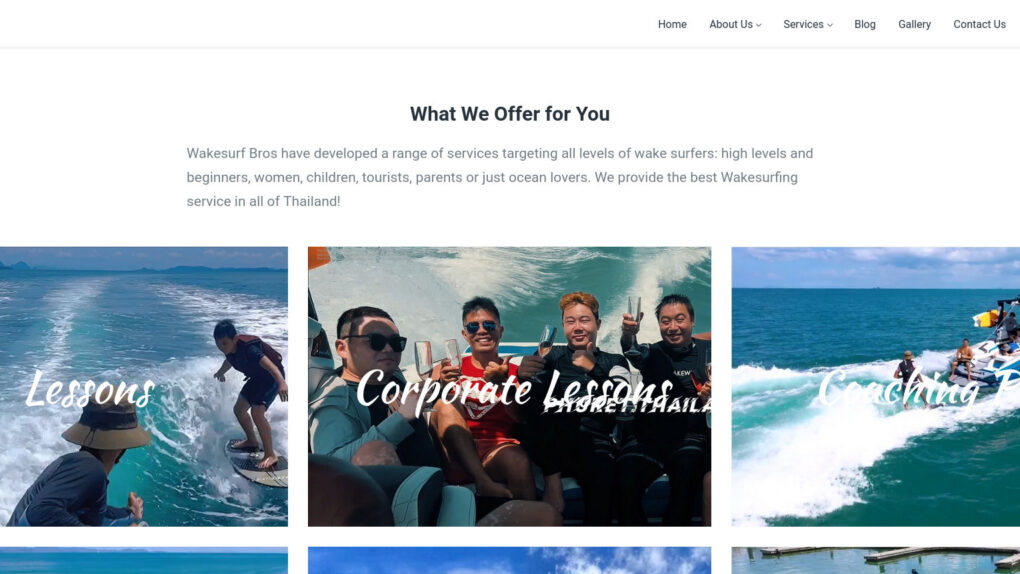Open the bottom-left partially visible service image
Viewport: 1020px width, 574px height.
(144, 560)
